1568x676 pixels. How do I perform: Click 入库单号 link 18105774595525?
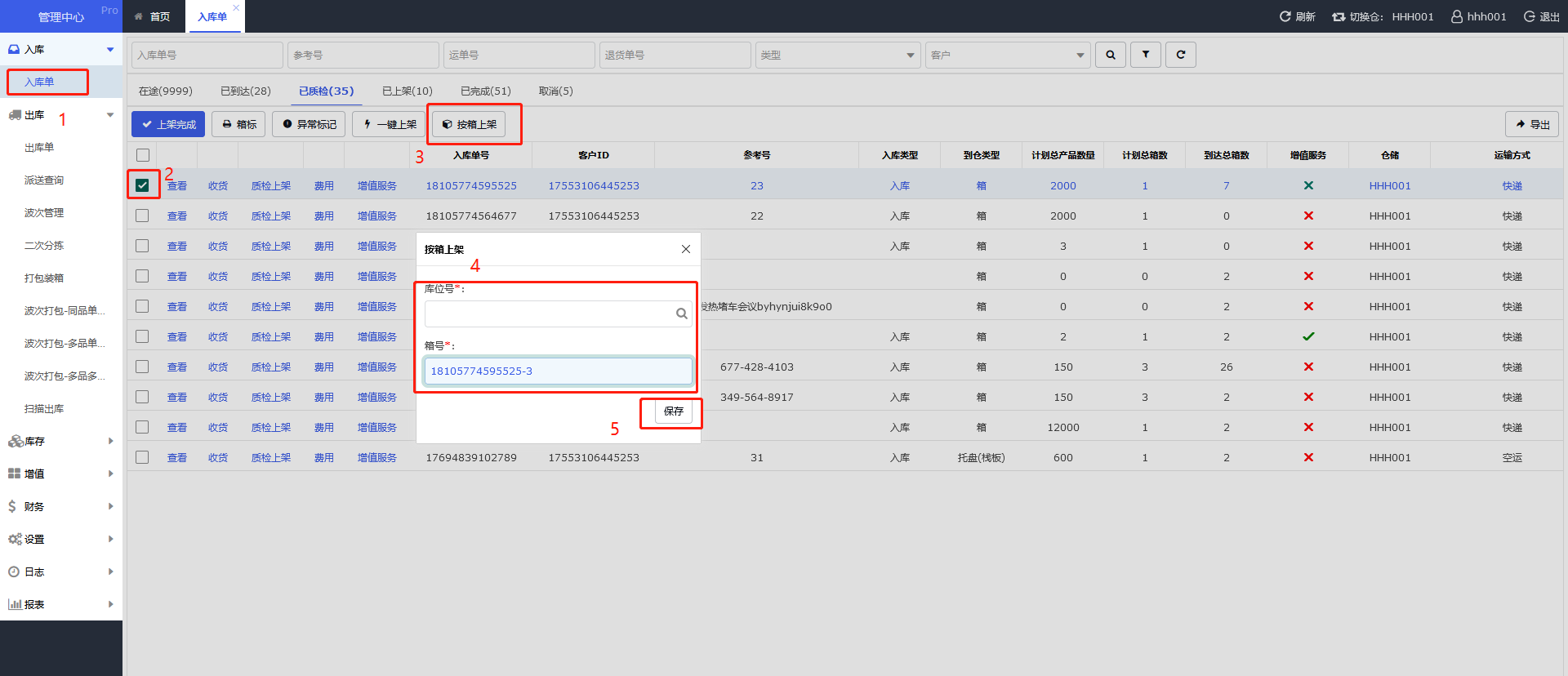tap(471, 185)
